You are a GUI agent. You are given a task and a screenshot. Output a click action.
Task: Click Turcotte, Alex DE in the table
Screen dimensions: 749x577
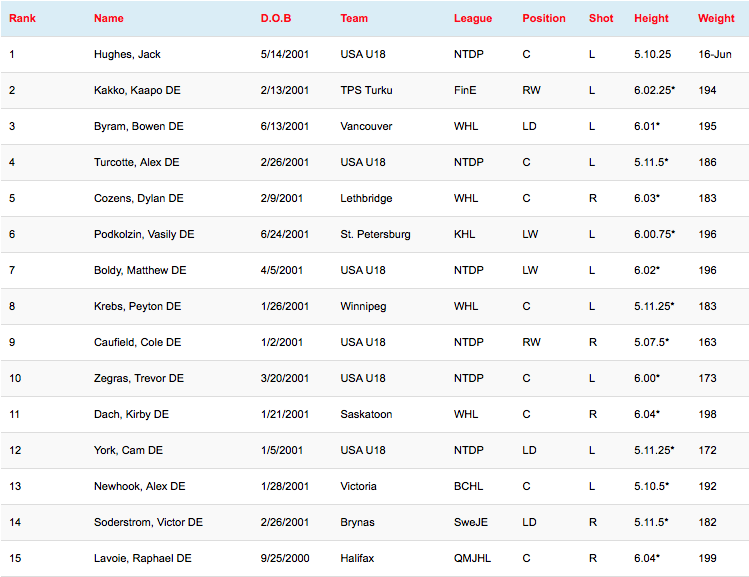136,162
